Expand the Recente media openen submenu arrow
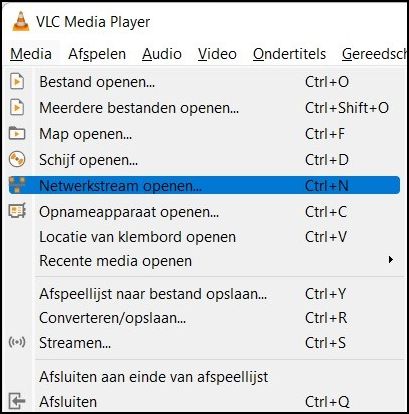 coord(391,260)
